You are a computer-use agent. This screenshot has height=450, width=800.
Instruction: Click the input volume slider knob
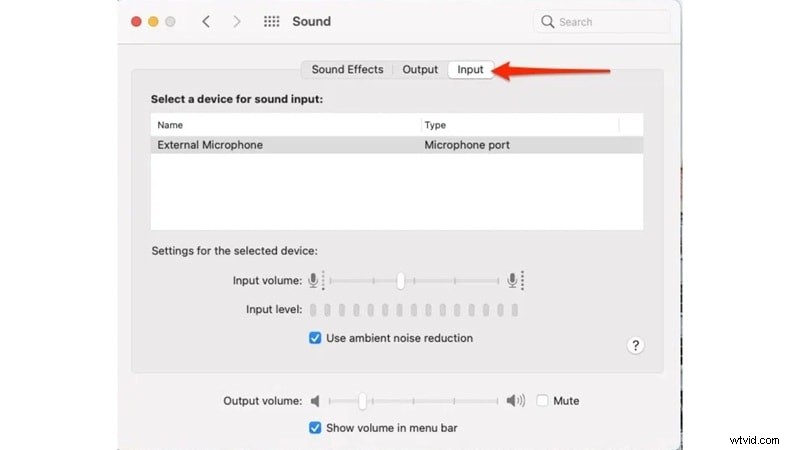click(x=400, y=281)
